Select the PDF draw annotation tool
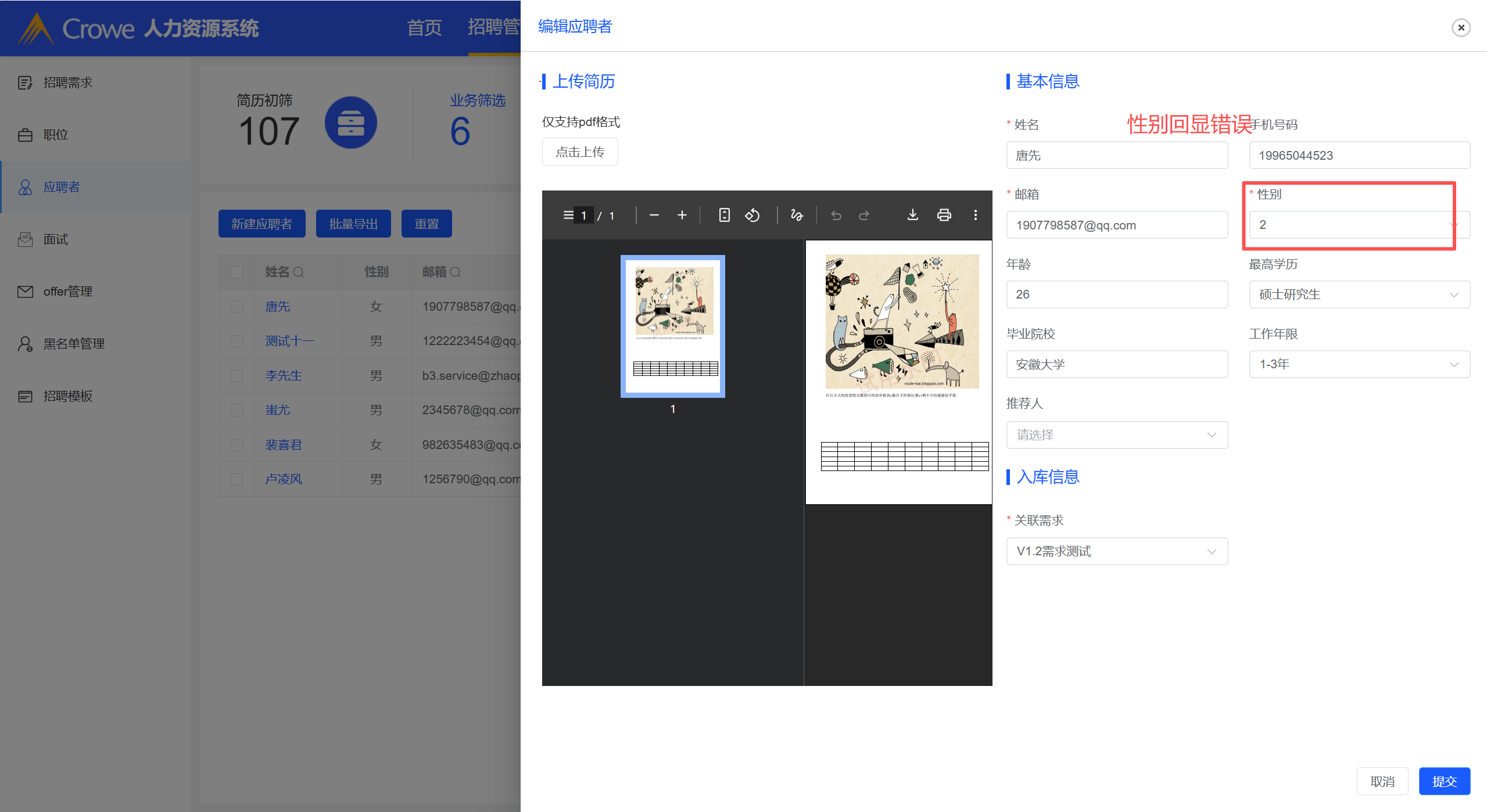The image size is (1487, 812). click(796, 215)
